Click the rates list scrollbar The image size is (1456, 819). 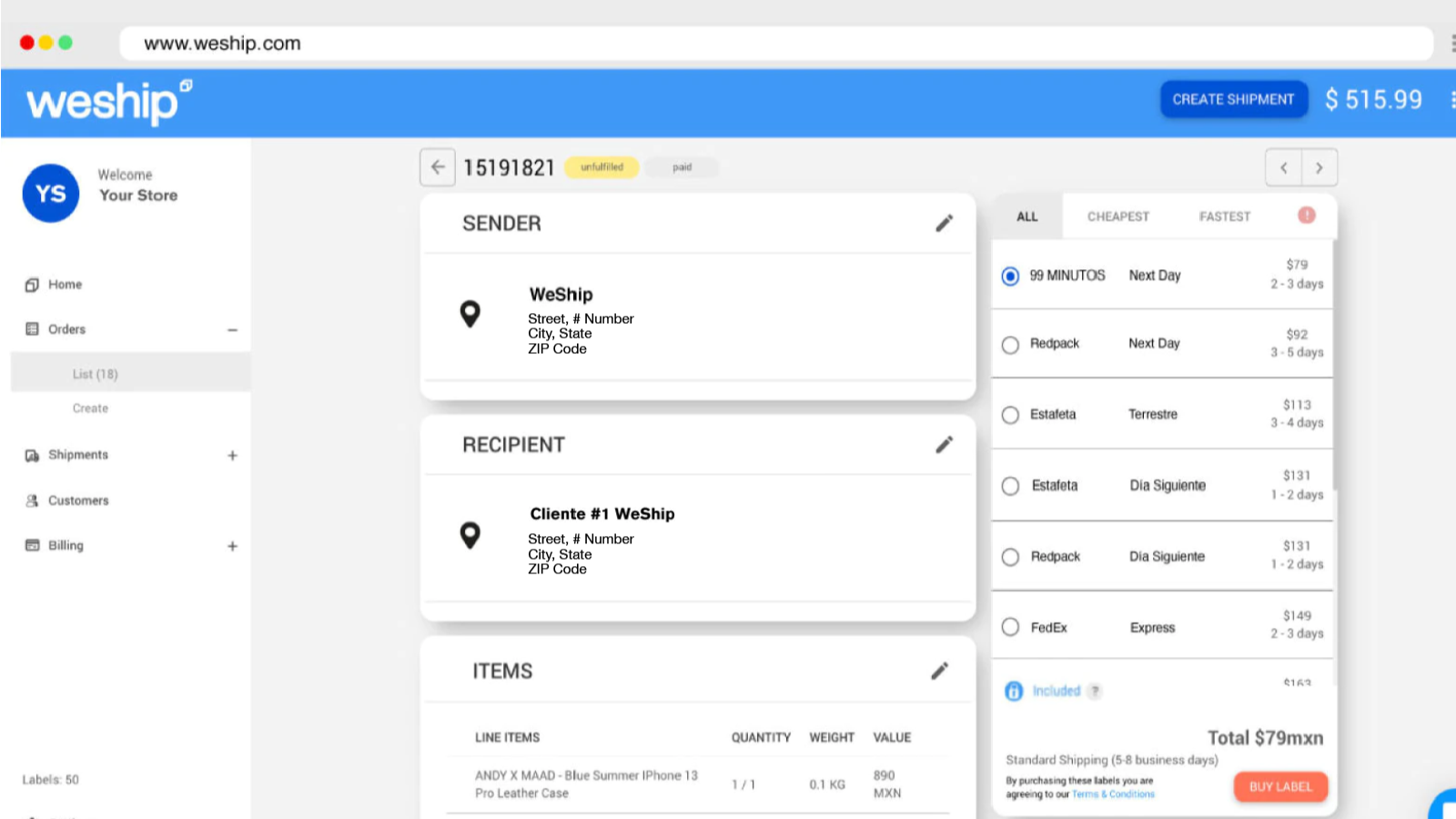(x=1335, y=364)
